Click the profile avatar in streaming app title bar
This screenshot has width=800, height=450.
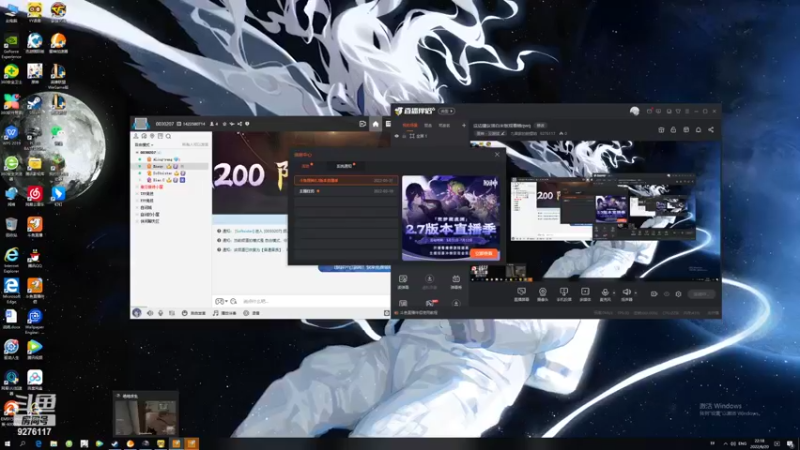point(634,111)
